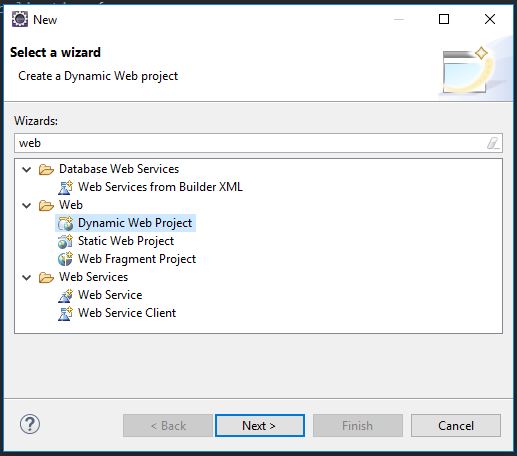
Task: Select Static Web Project wizard
Action: (126, 241)
